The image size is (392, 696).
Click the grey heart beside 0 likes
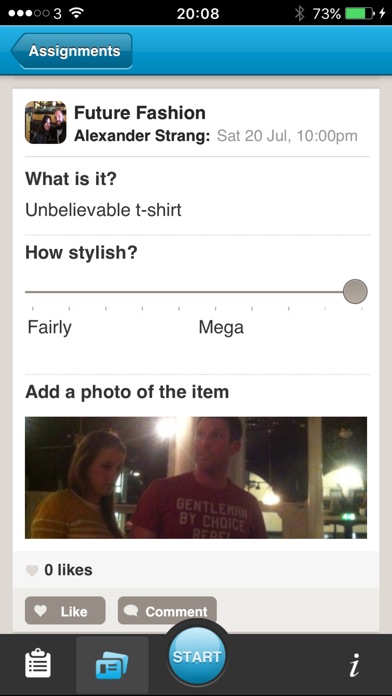[x=32, y=570]
